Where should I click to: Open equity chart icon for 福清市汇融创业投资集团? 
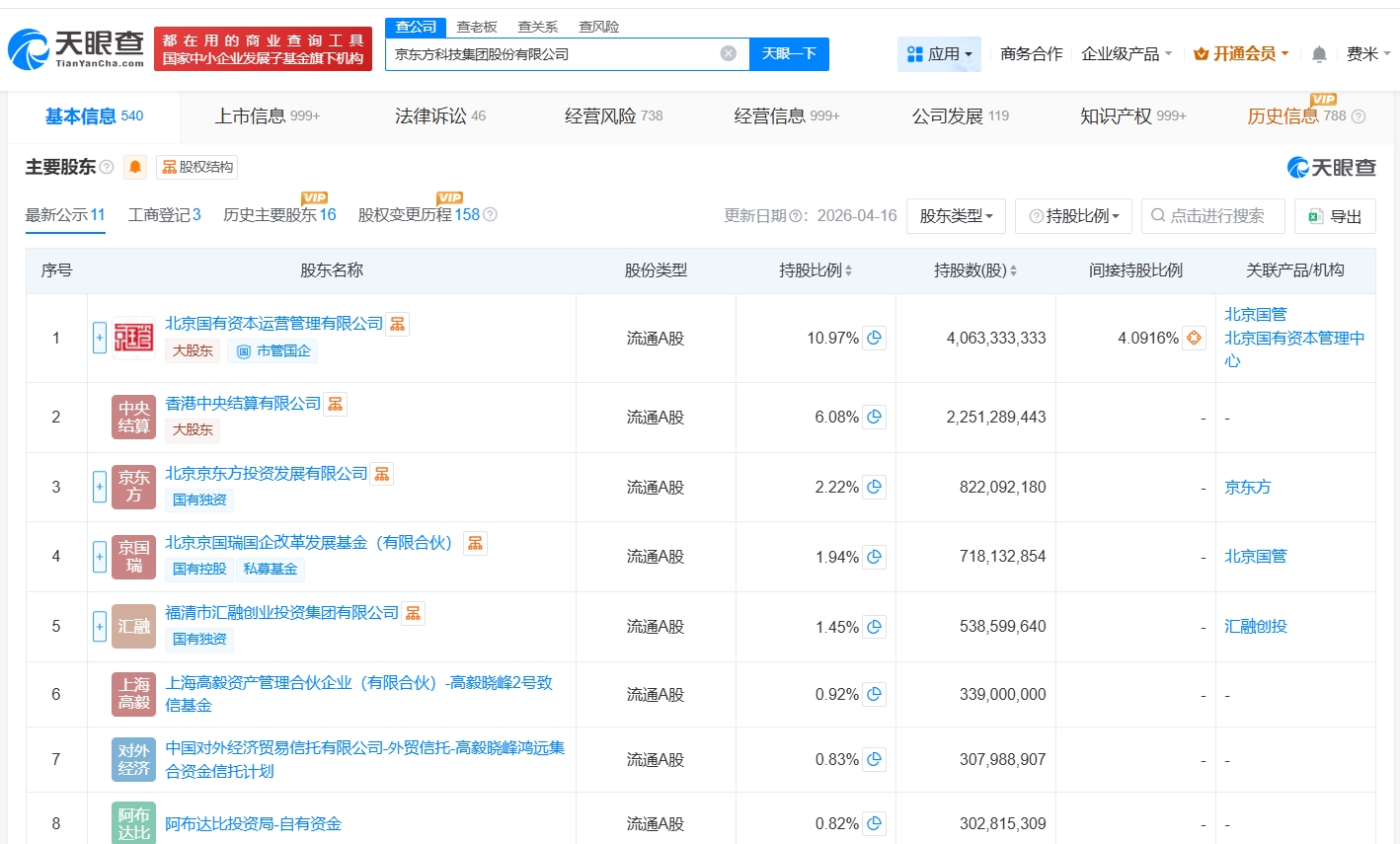[413, 613]
